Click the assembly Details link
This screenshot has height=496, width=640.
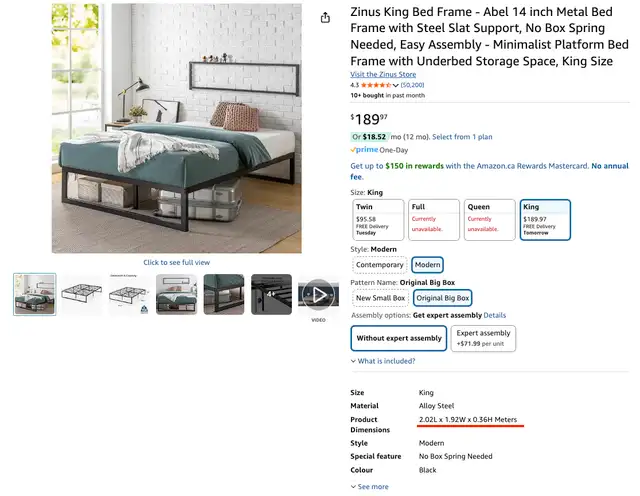[495, 315]
